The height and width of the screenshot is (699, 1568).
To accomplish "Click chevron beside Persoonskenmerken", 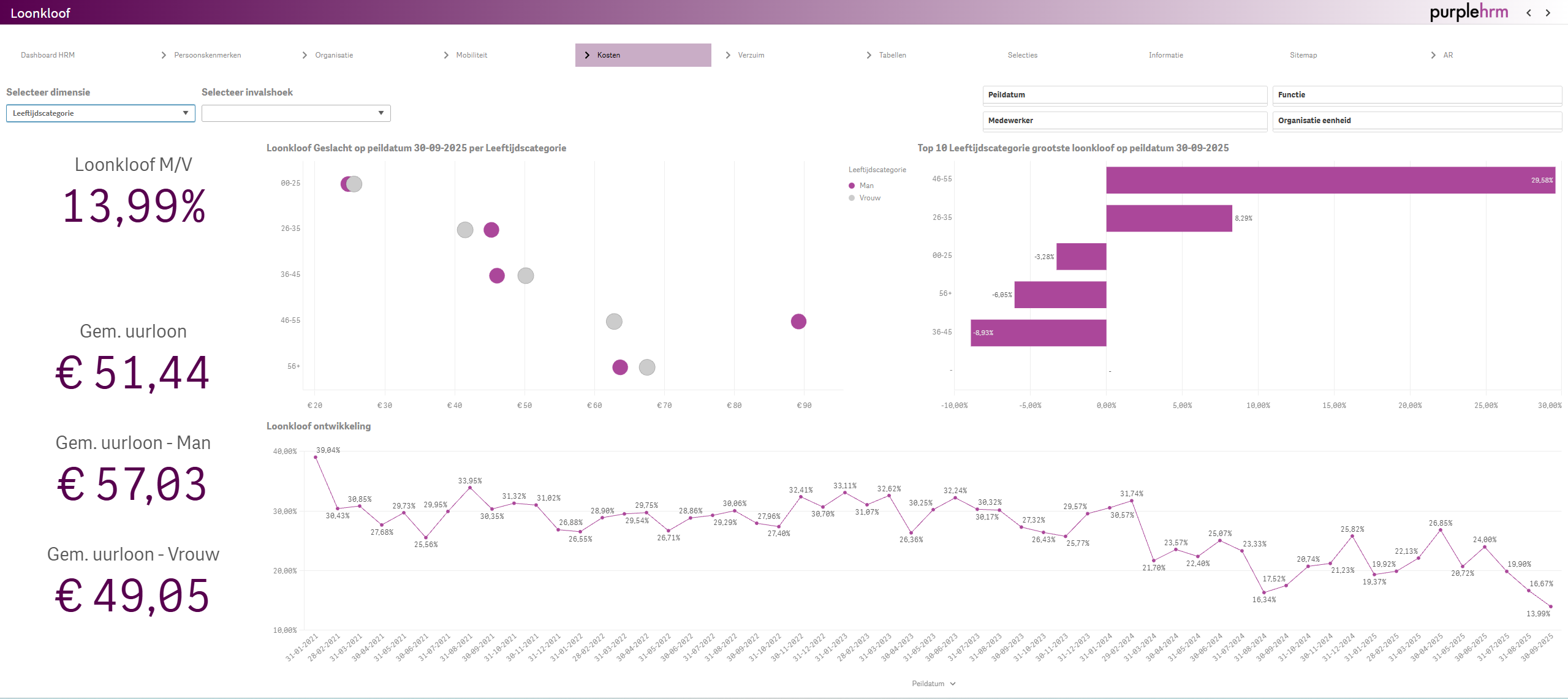I will 164,55.
